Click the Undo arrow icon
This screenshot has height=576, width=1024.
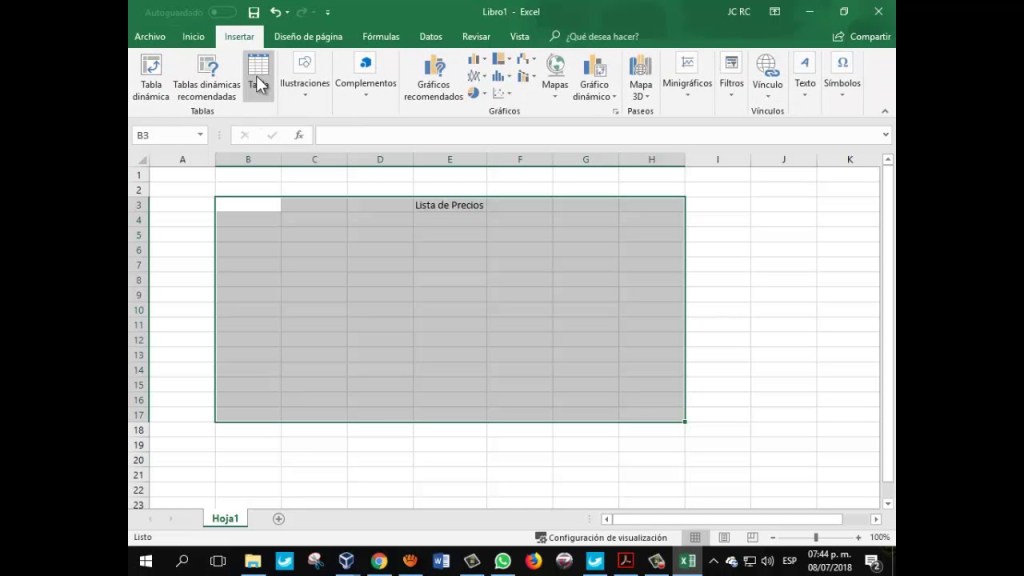point(276,12)
